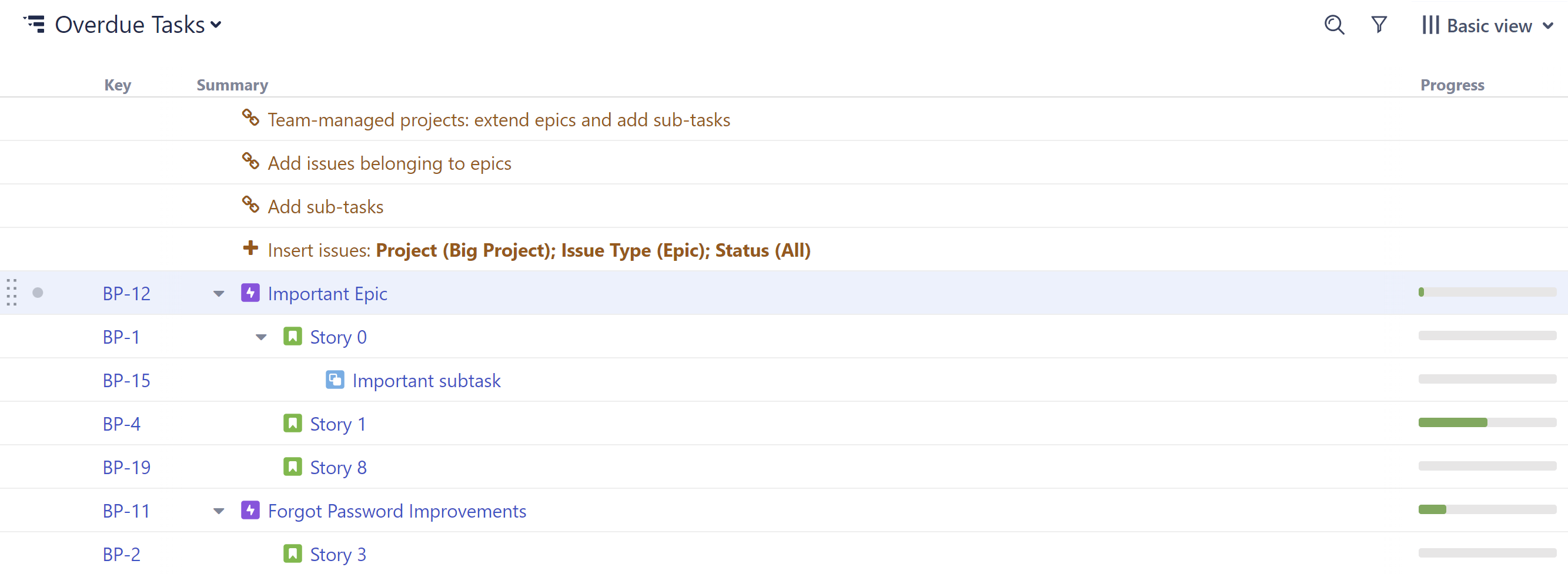Collapse the Important Epic row
Viewport: 1568px width, 574px height.
click(218, 294)
